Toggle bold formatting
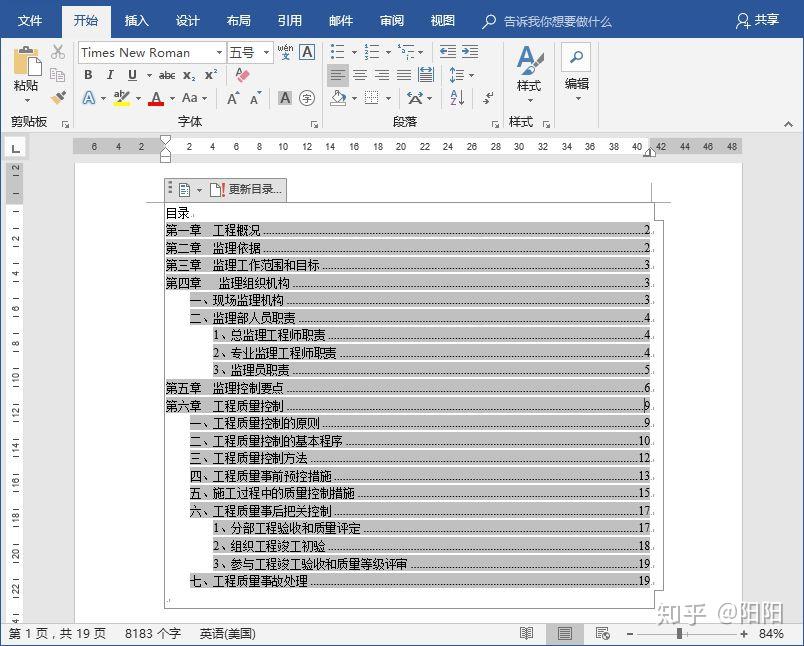The height and width of the screenshot is (646, 804). coord(89,74)
